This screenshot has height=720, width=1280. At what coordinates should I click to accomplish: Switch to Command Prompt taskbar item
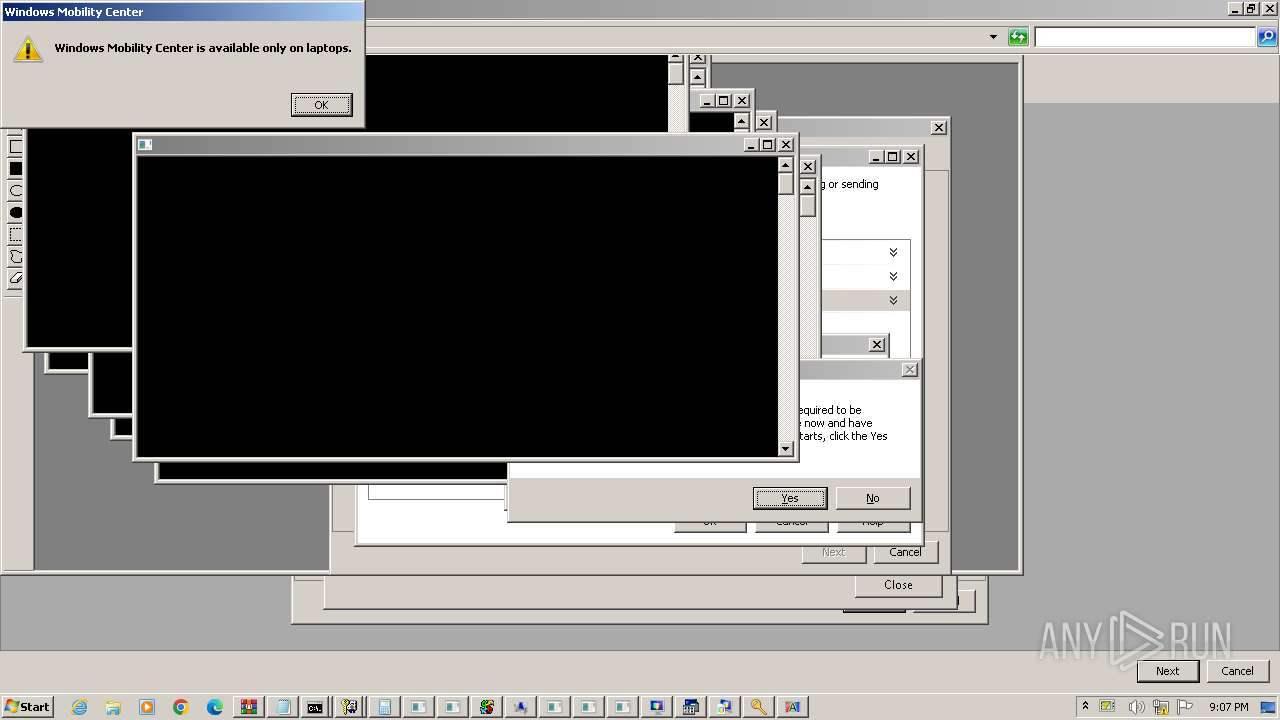315,707
